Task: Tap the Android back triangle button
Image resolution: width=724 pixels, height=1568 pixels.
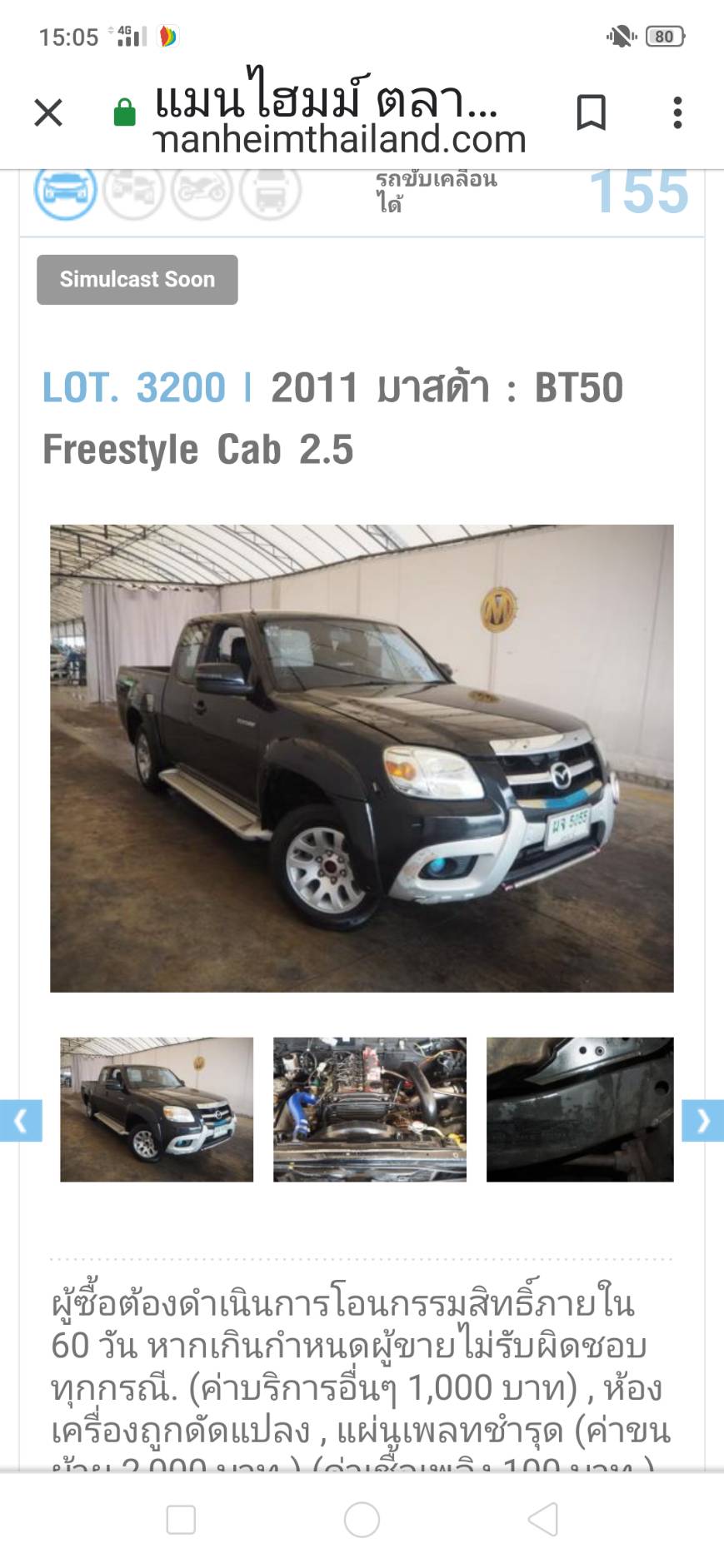Action: click(x=543, y=1520)
